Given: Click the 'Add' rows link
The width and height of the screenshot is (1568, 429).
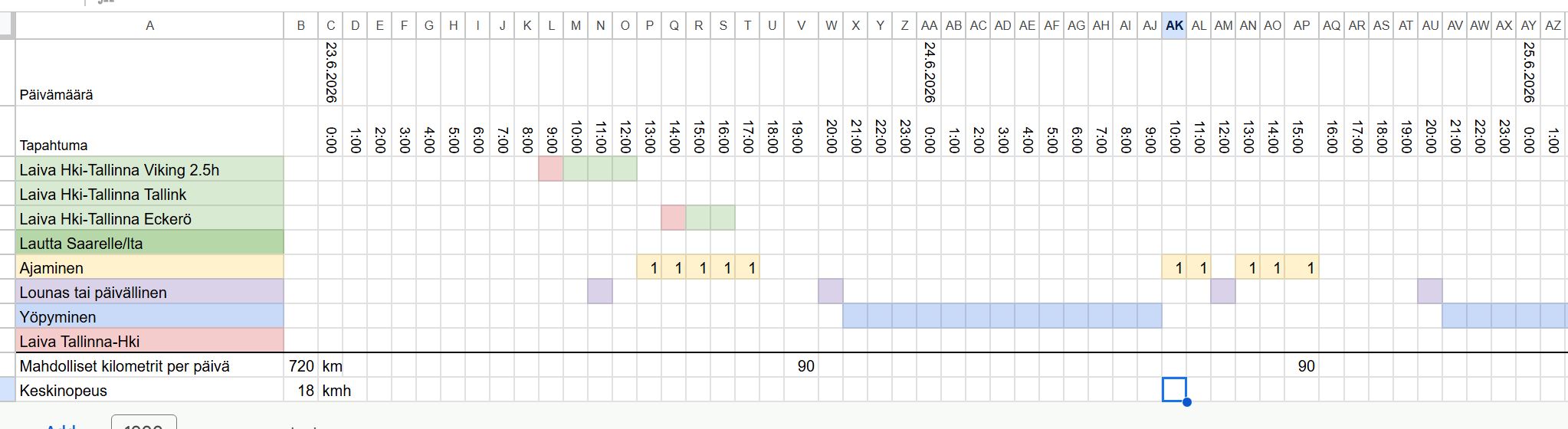Looking at the screenshot, I should tap(61, 426).
